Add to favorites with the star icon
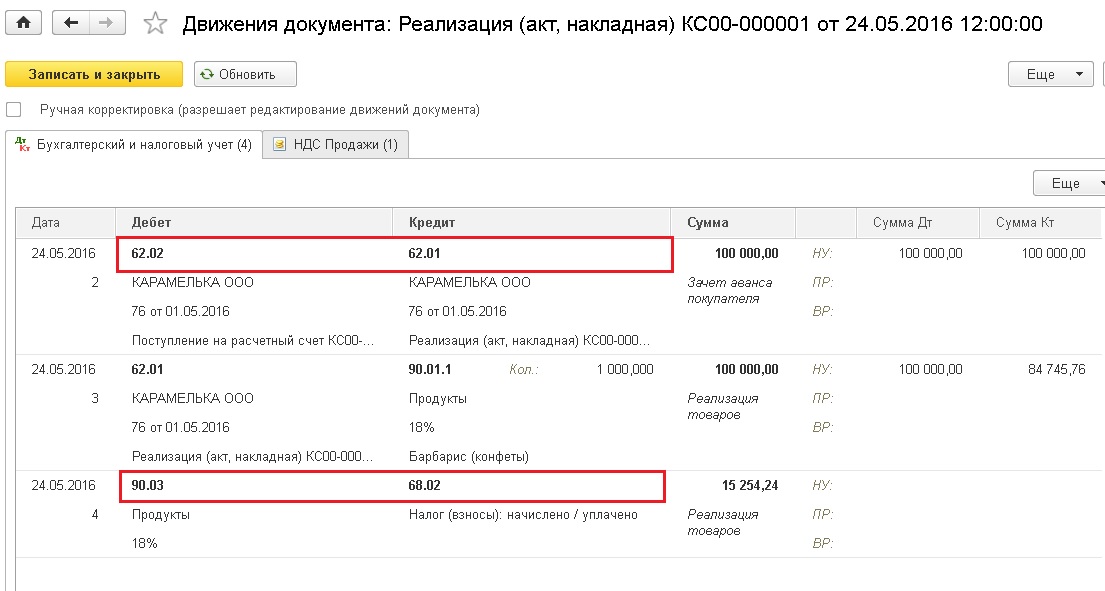The width and height of the screenshot is (1105, 591). click(155, 24)
